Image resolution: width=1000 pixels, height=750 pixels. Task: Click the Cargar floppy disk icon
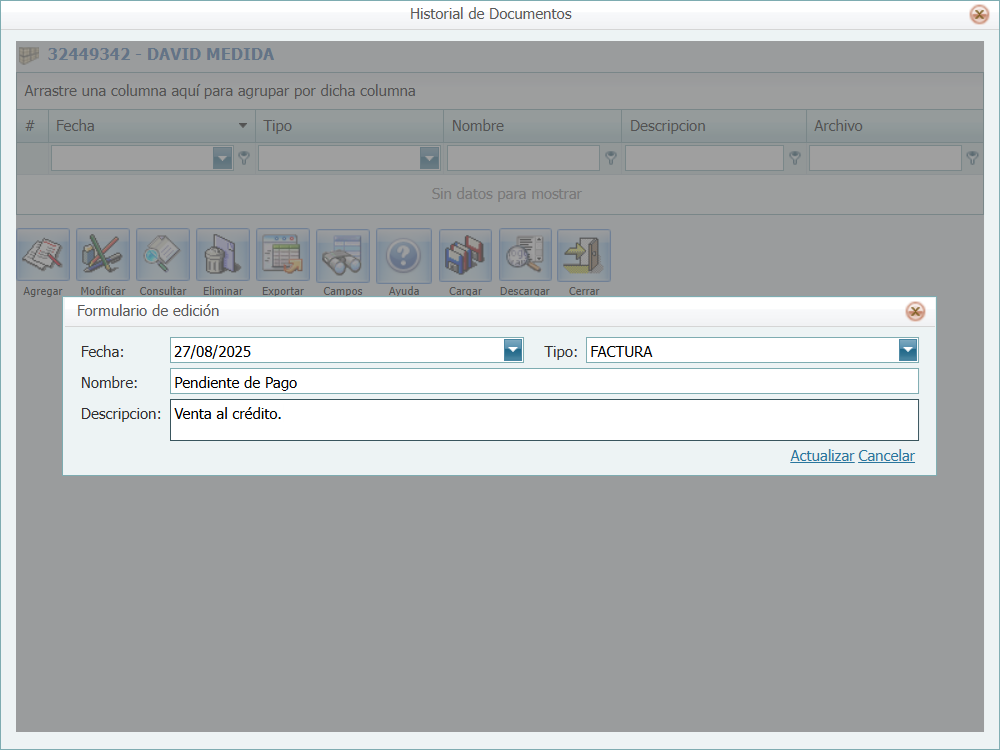(x=466, y=255)
